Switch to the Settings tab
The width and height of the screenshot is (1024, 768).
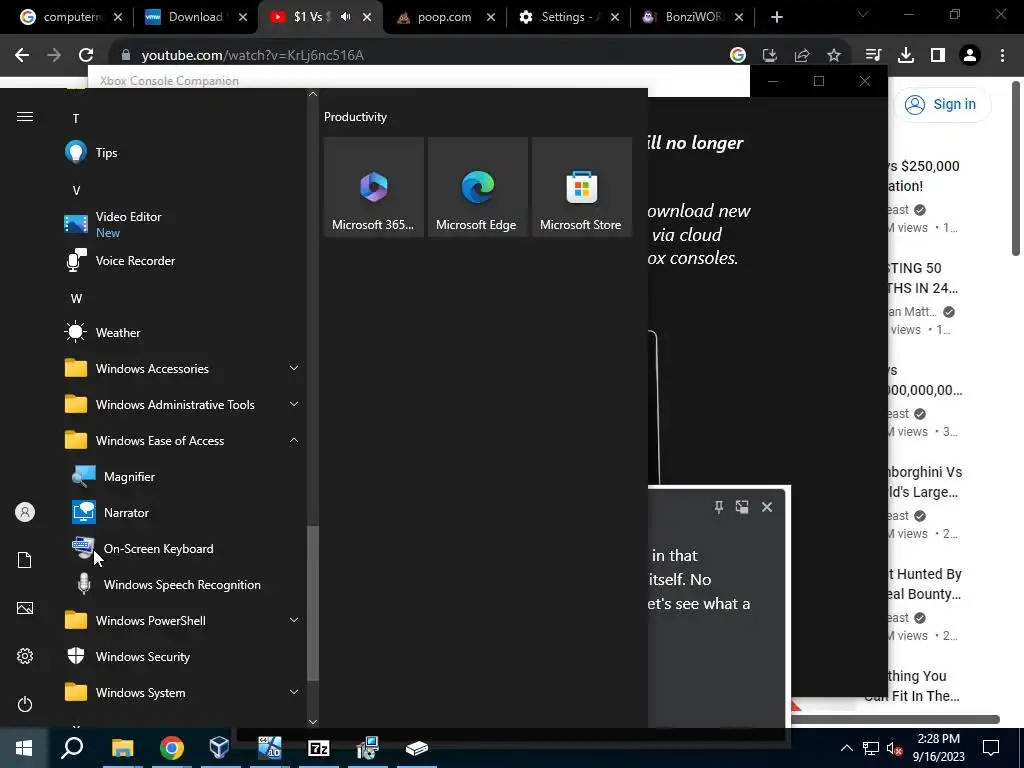[x=569, y=17]
